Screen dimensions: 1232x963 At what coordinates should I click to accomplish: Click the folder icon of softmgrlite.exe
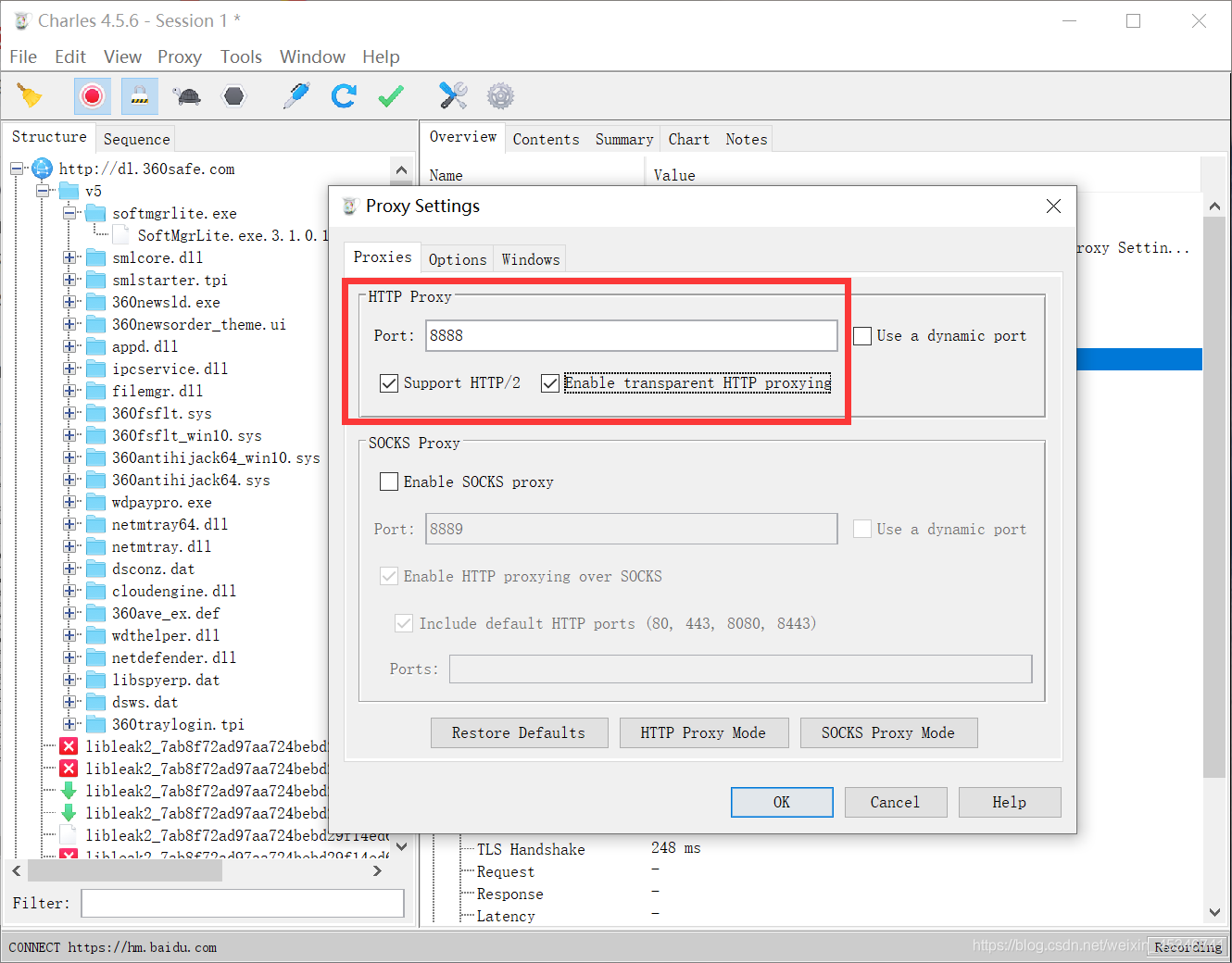point(96,213)
